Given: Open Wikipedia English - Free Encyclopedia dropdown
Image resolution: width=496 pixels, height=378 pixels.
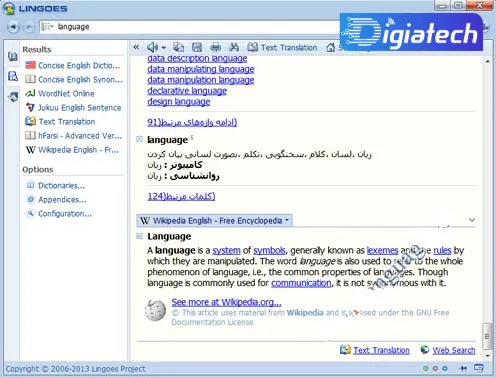Looking at the screenshot, I should click(x=214, y=220).
